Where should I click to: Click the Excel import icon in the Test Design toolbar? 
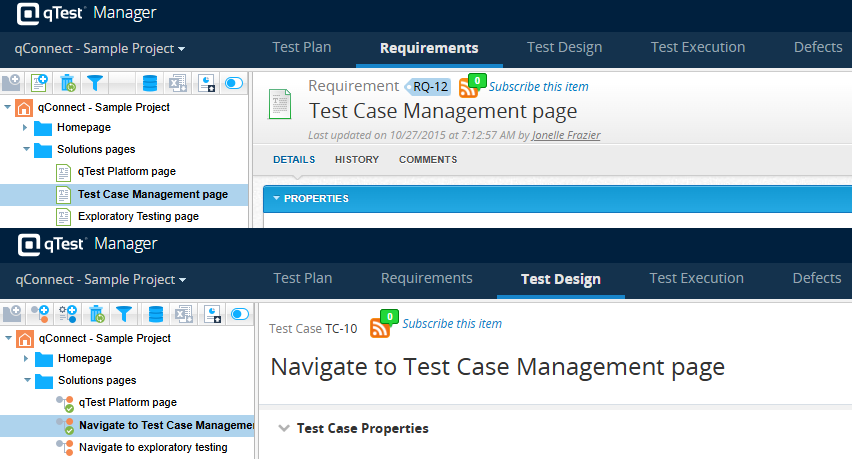coord(183,314)
